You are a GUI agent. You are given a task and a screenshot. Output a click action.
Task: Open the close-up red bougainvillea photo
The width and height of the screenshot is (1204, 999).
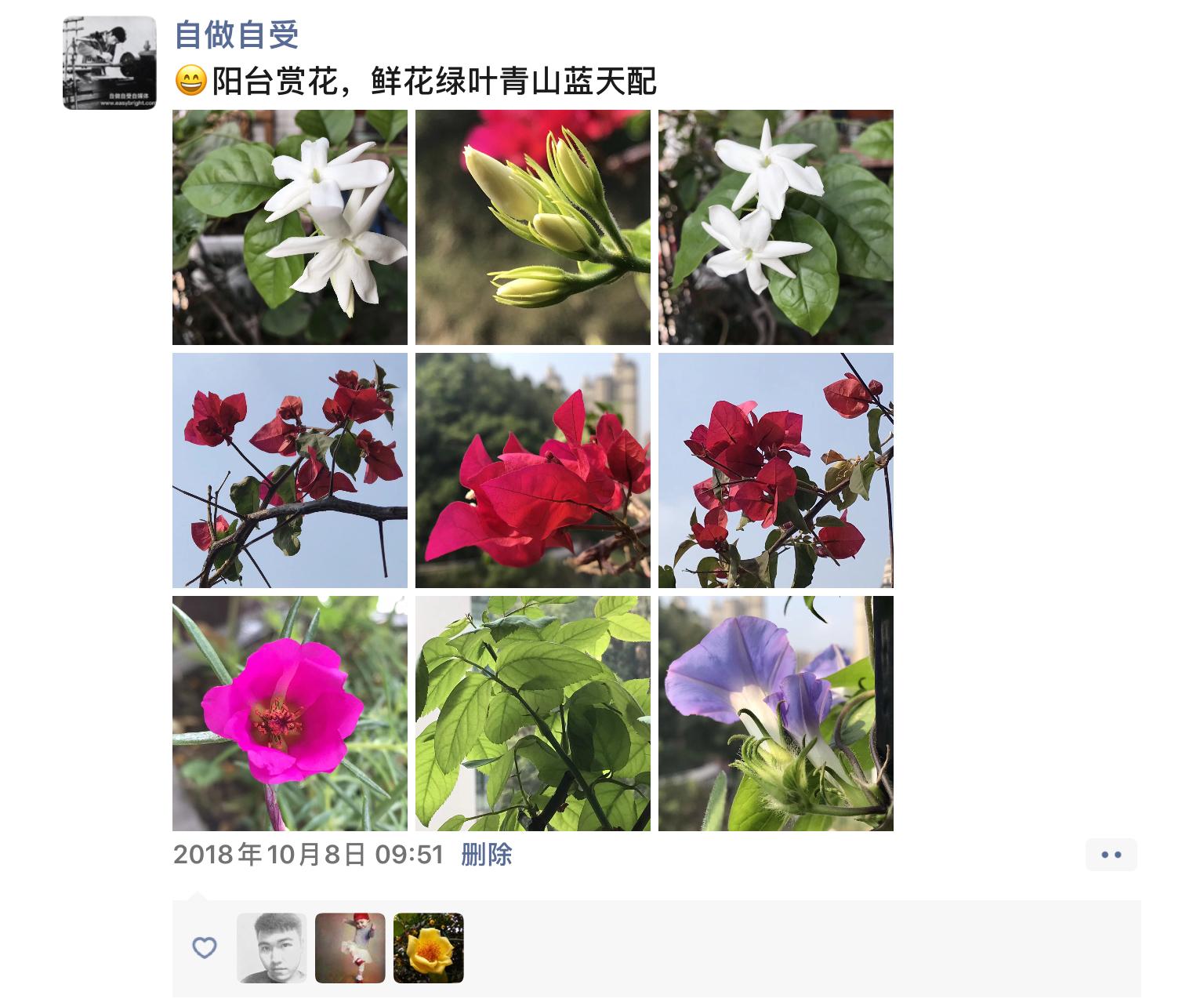tap(533, 470)
